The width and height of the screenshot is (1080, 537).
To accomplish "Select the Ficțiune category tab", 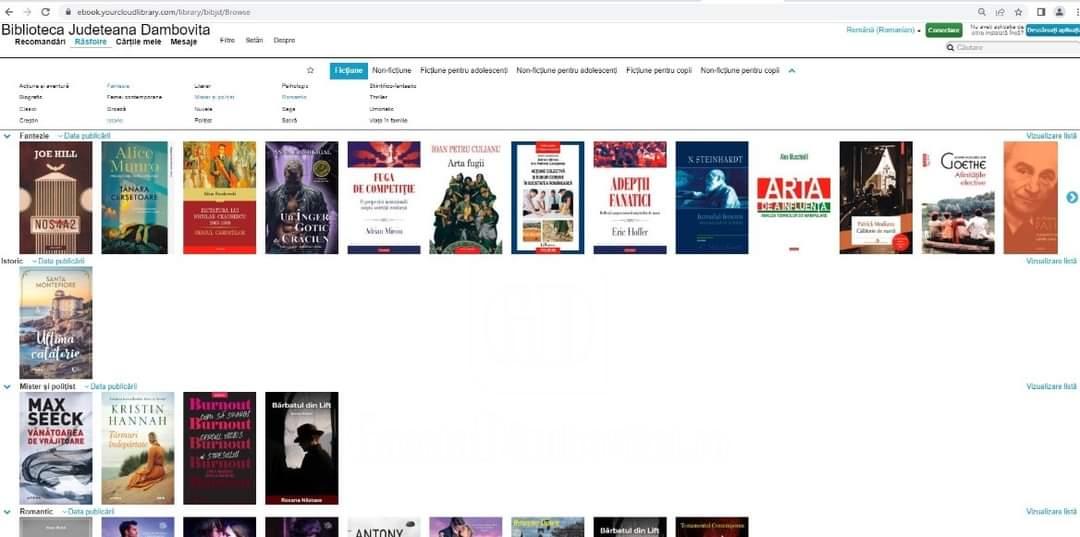I will [x=349, y=70].
